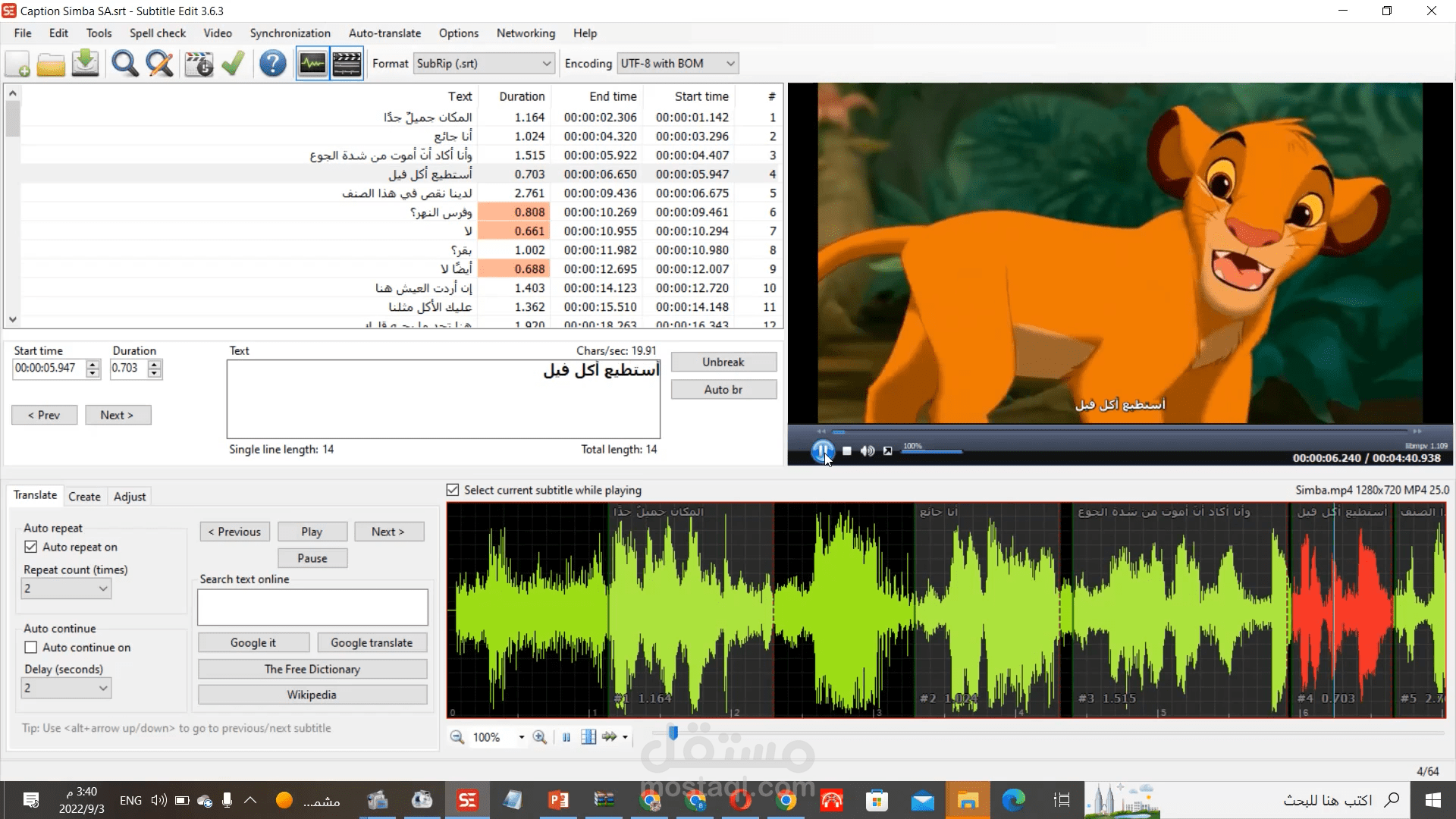
Task: Open Help via the question mark icon
Action: pyautogui.click(x=272, y=64)
